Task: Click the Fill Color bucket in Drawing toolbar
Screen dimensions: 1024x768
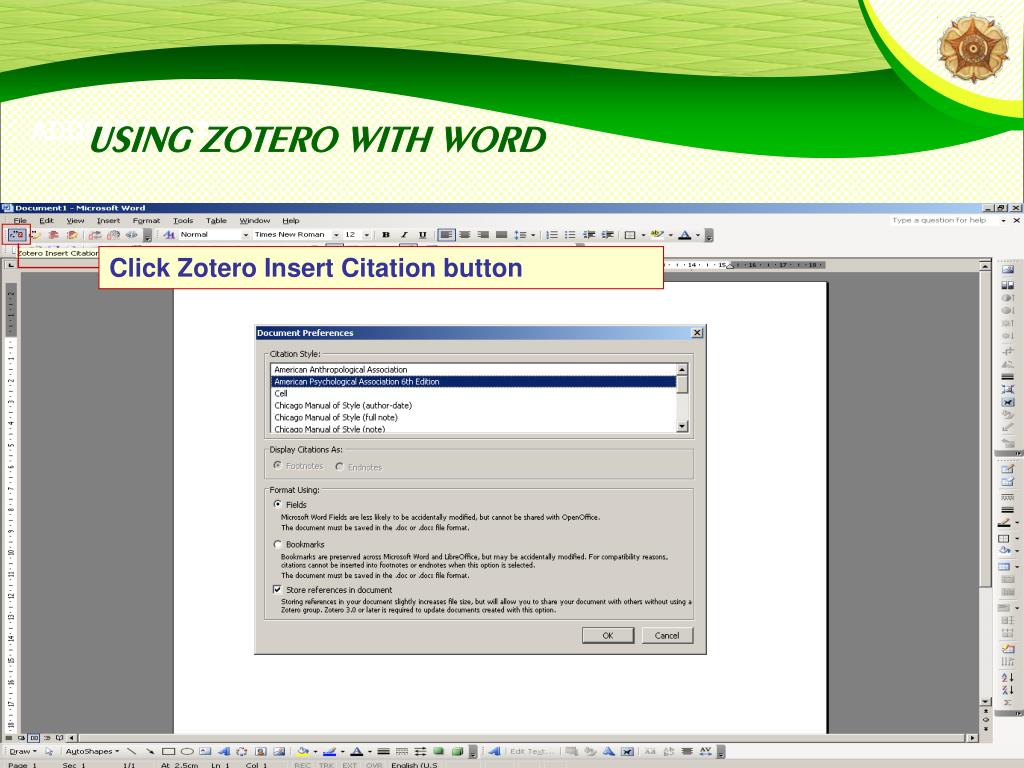Action: [x=302, y=751]
